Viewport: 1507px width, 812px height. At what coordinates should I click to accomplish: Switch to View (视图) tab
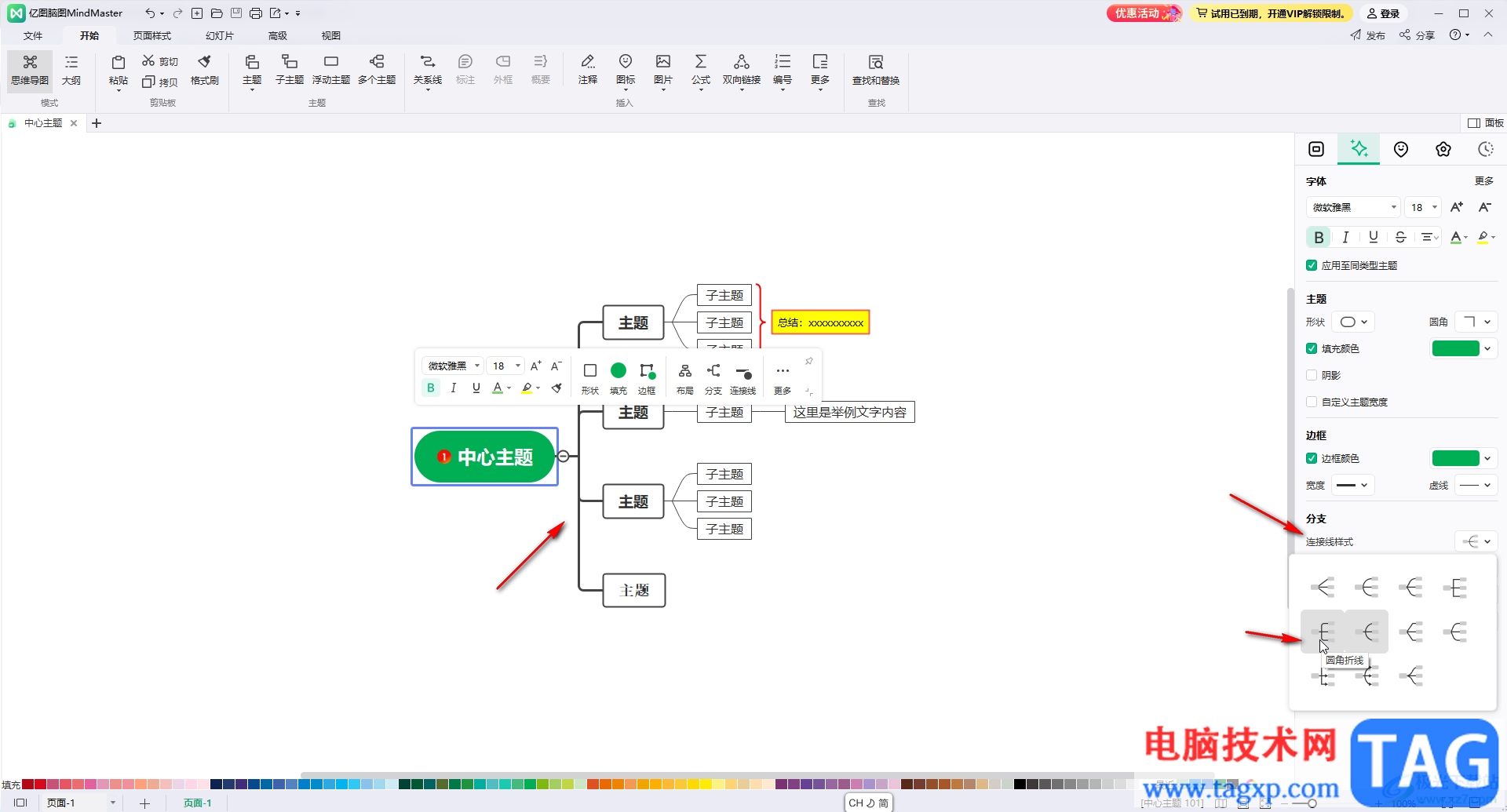(x=331, y=35)
